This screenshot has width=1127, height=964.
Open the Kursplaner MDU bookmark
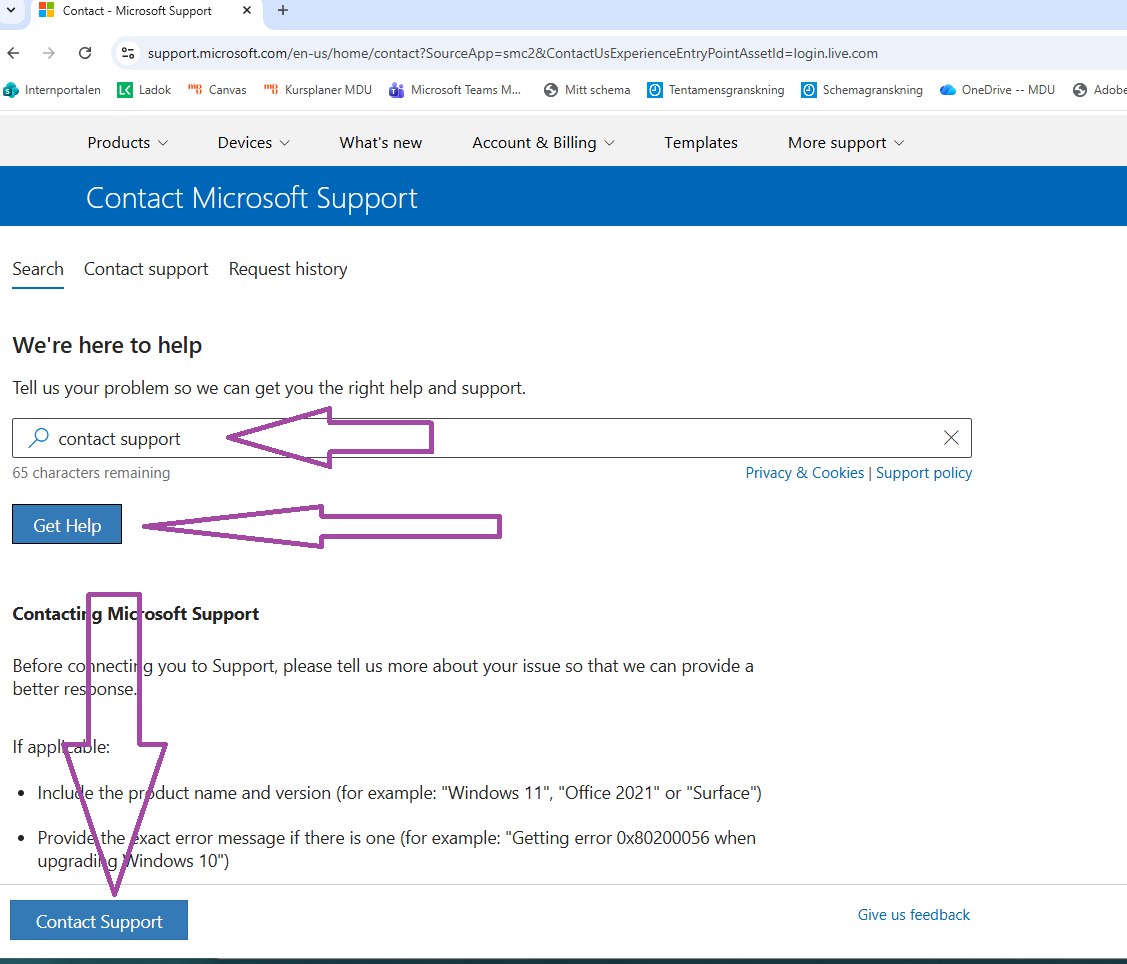318,90
